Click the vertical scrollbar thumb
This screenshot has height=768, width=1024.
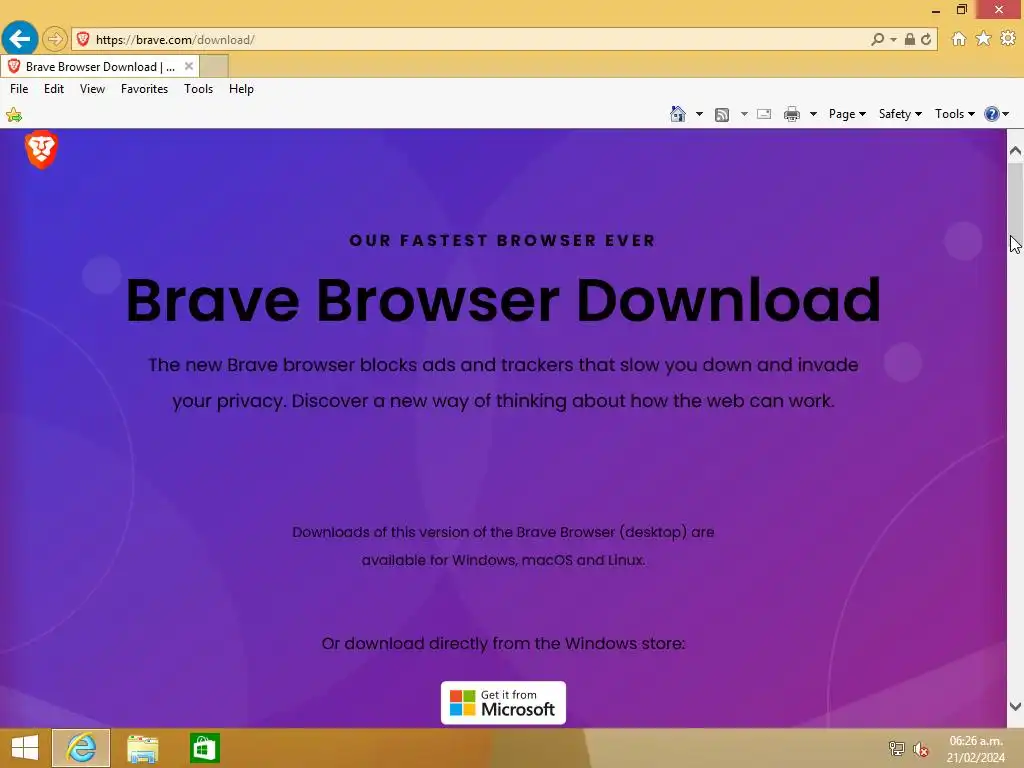coord(1015,206)
